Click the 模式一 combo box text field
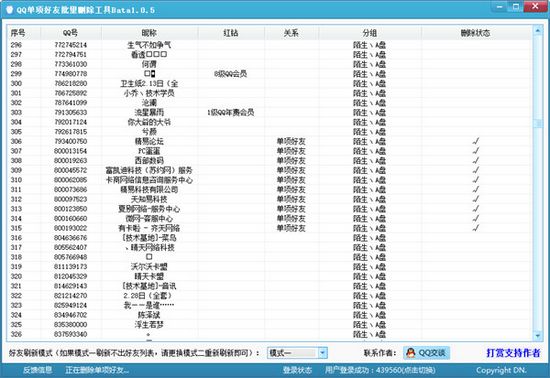Viewport: 550px width, 378px height. click(293, 353)
